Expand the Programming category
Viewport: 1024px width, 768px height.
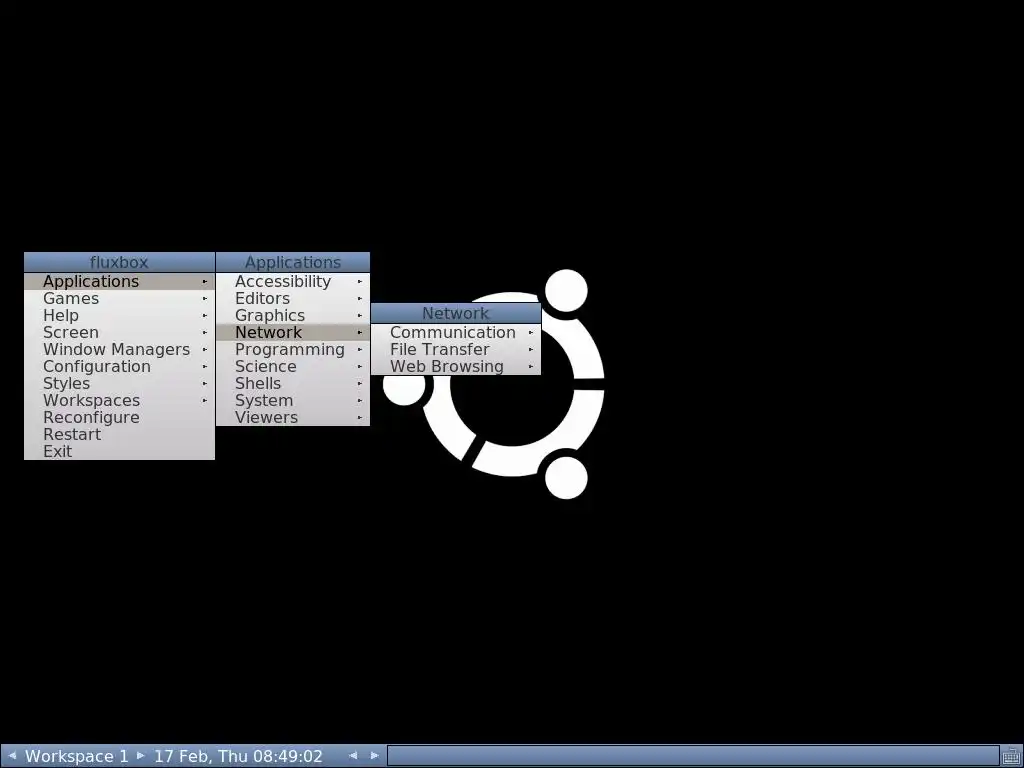tap(293, 349)
